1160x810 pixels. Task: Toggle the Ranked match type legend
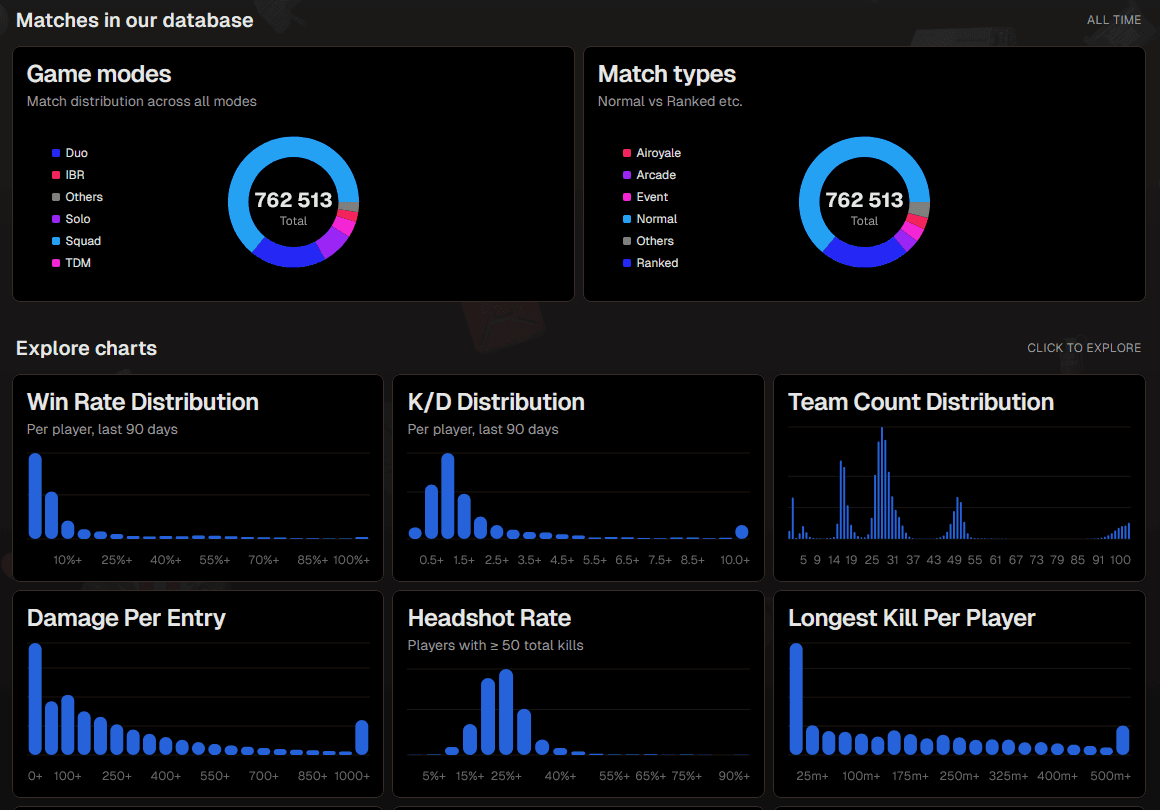click(656, 263)
